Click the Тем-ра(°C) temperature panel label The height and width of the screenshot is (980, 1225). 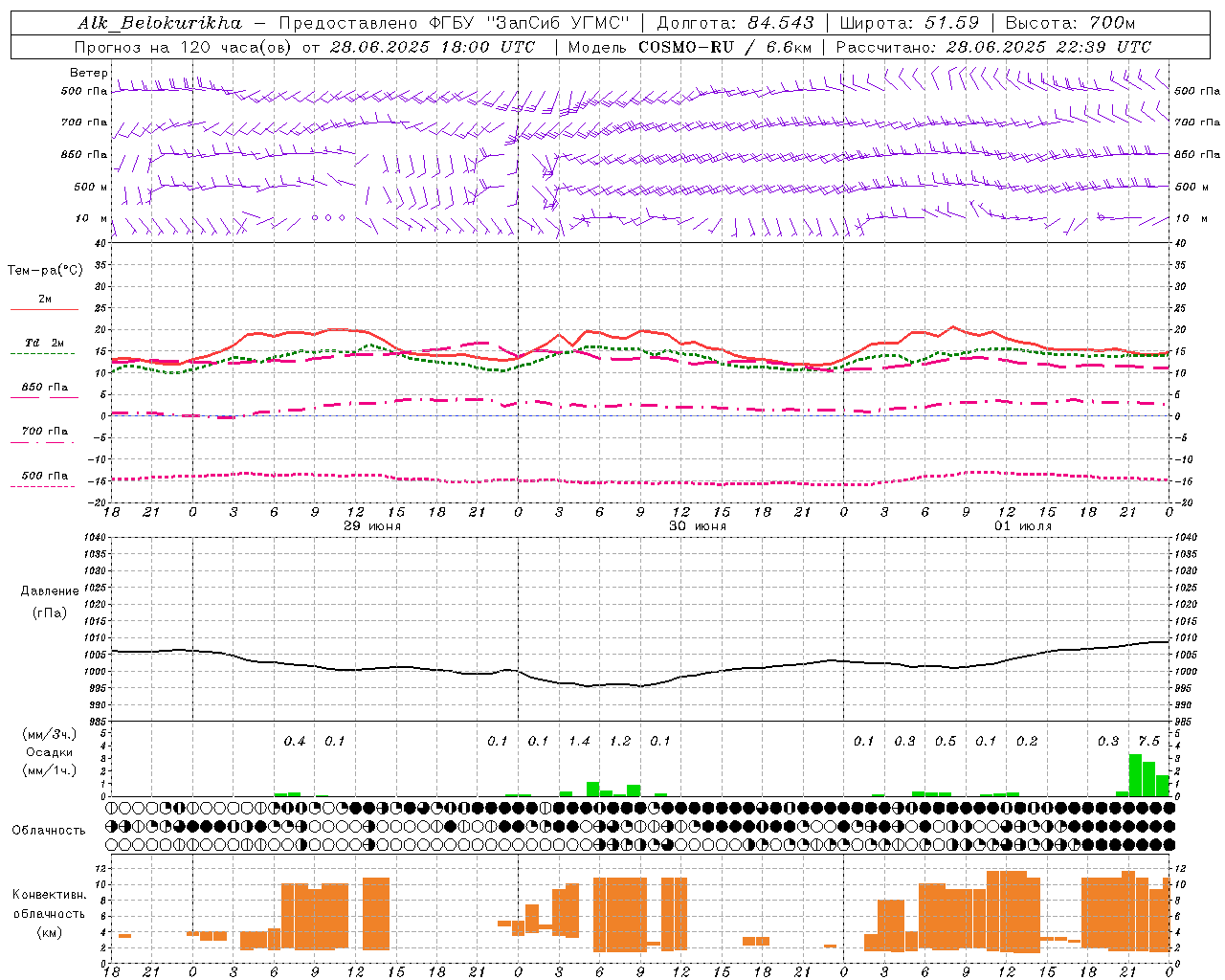(x=45, y=271)
